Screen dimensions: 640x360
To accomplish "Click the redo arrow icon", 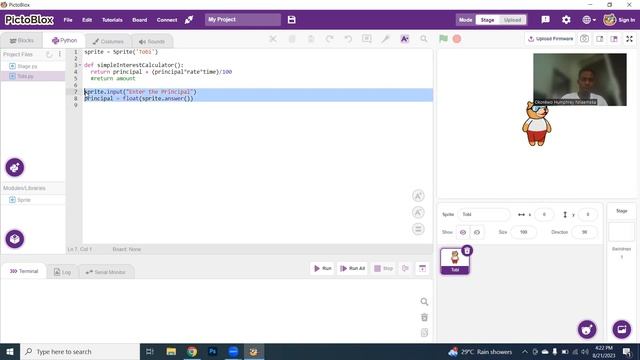I will tap(329, 39).
